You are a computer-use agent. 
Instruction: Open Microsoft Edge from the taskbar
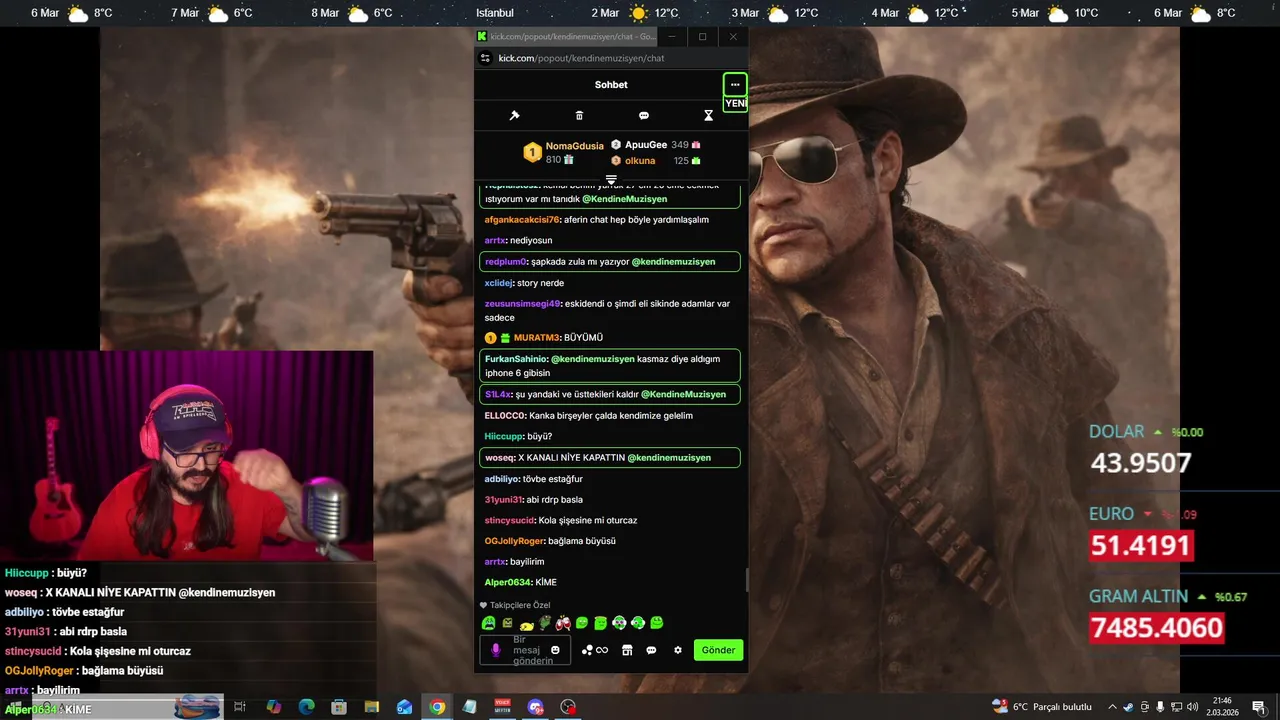(x=306, y=707)
